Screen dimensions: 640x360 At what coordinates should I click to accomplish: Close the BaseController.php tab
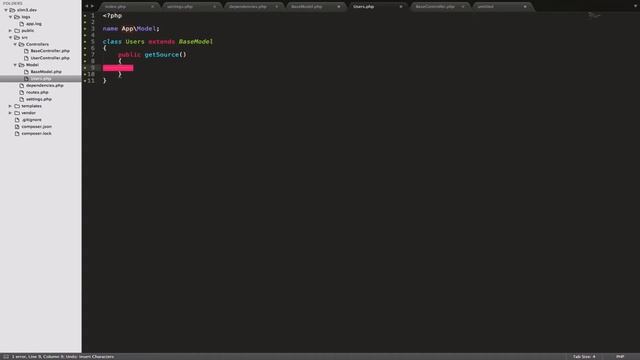(463, 7)
